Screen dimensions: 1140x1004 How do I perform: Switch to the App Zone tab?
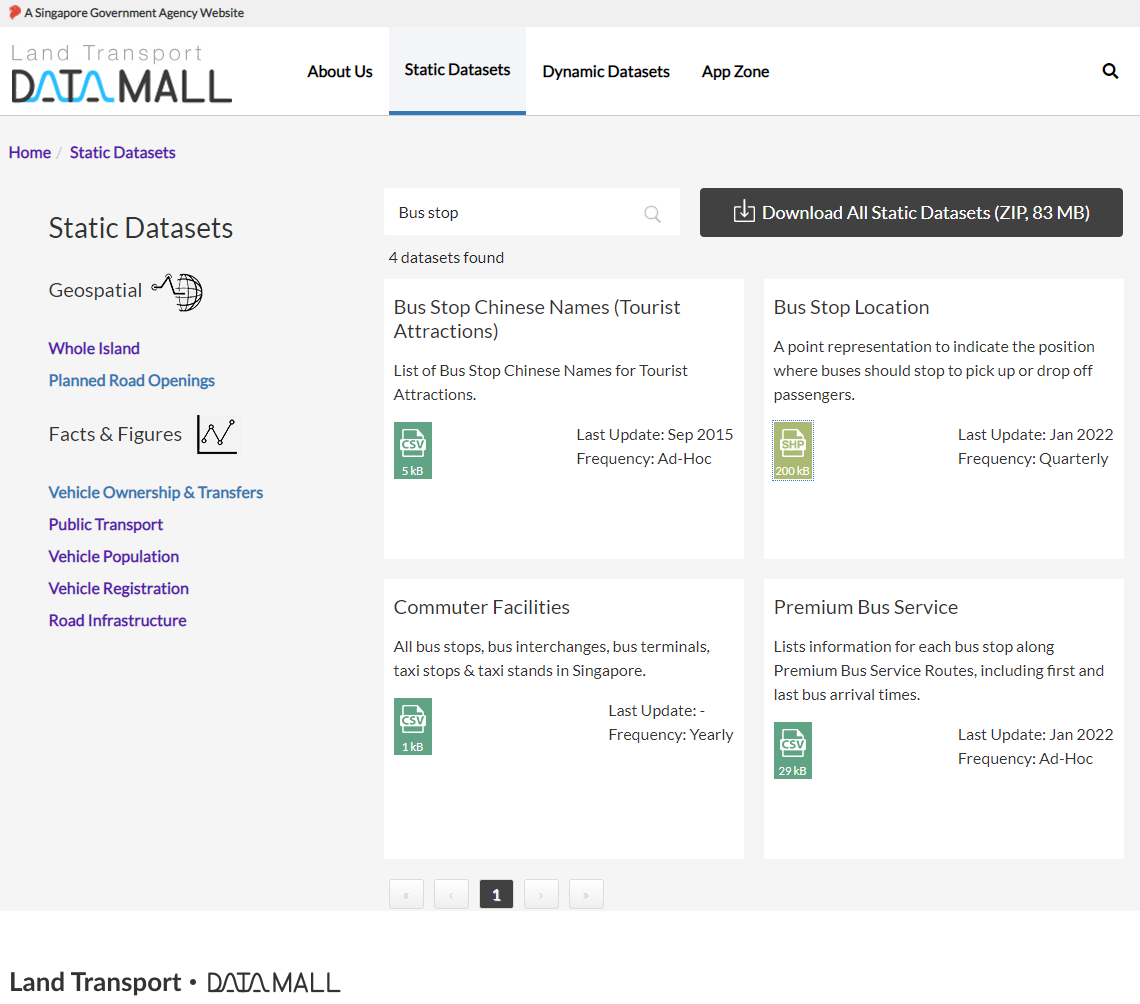coord(735,71)
